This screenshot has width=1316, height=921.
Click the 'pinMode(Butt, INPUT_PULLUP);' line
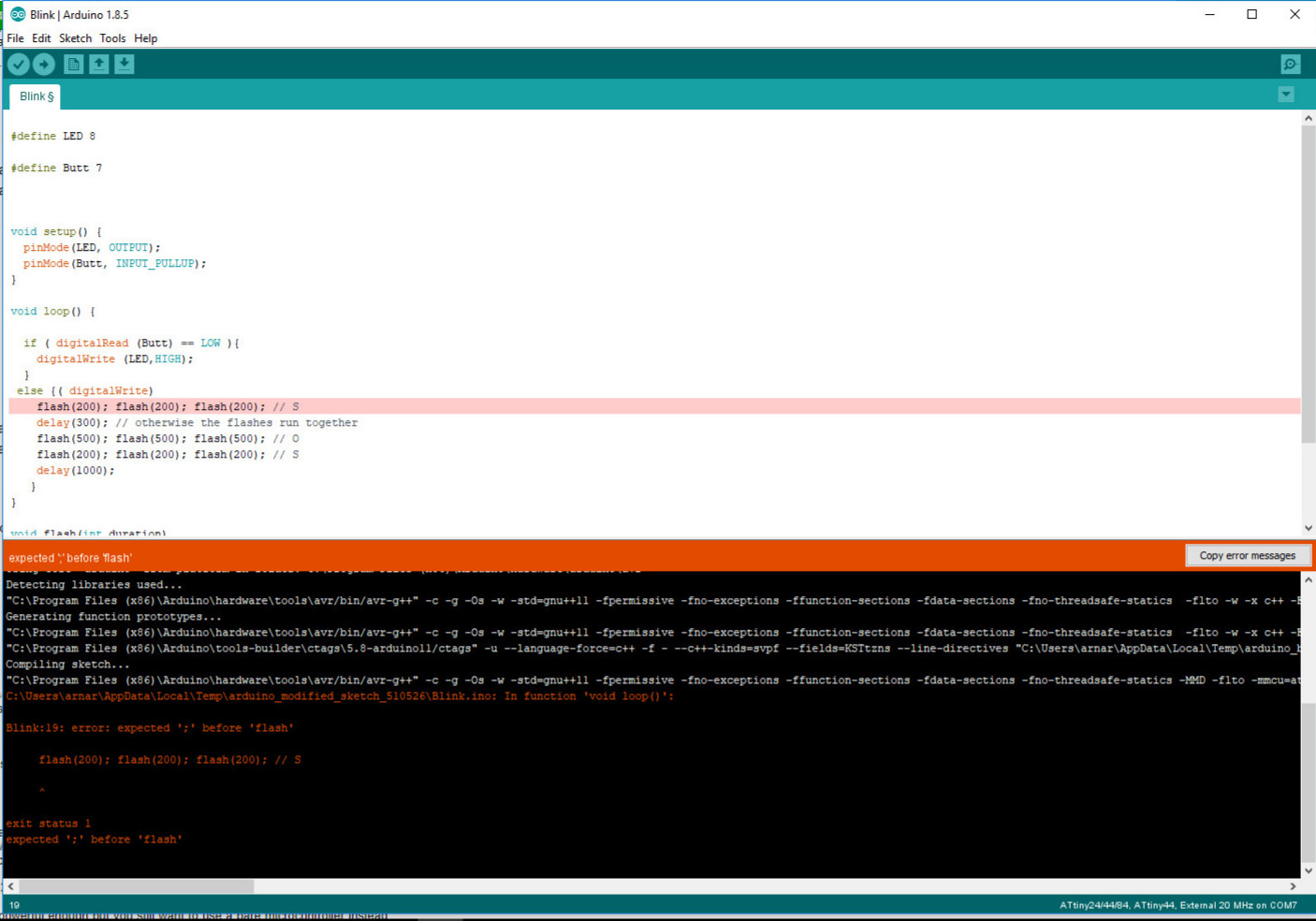pos(115,263)
